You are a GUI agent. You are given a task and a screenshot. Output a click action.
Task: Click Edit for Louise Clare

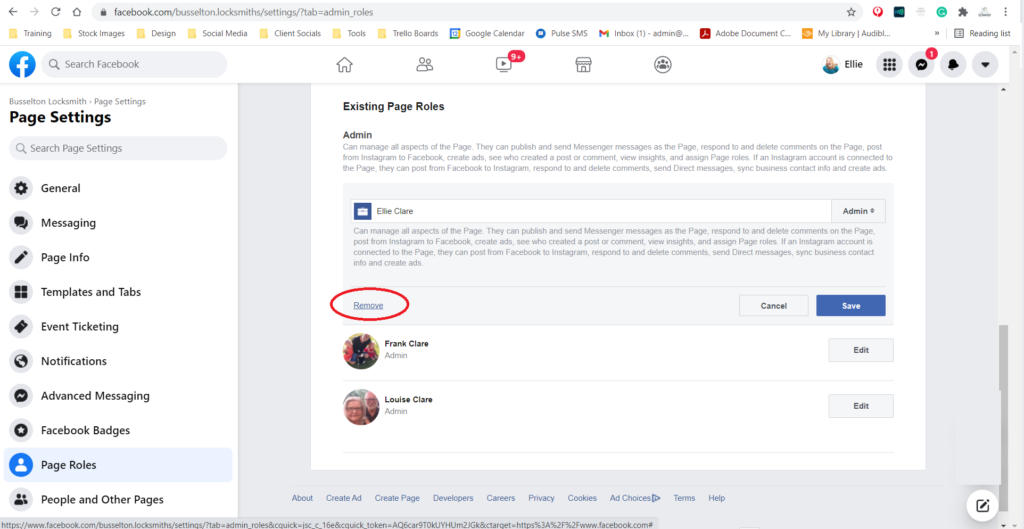861,406
